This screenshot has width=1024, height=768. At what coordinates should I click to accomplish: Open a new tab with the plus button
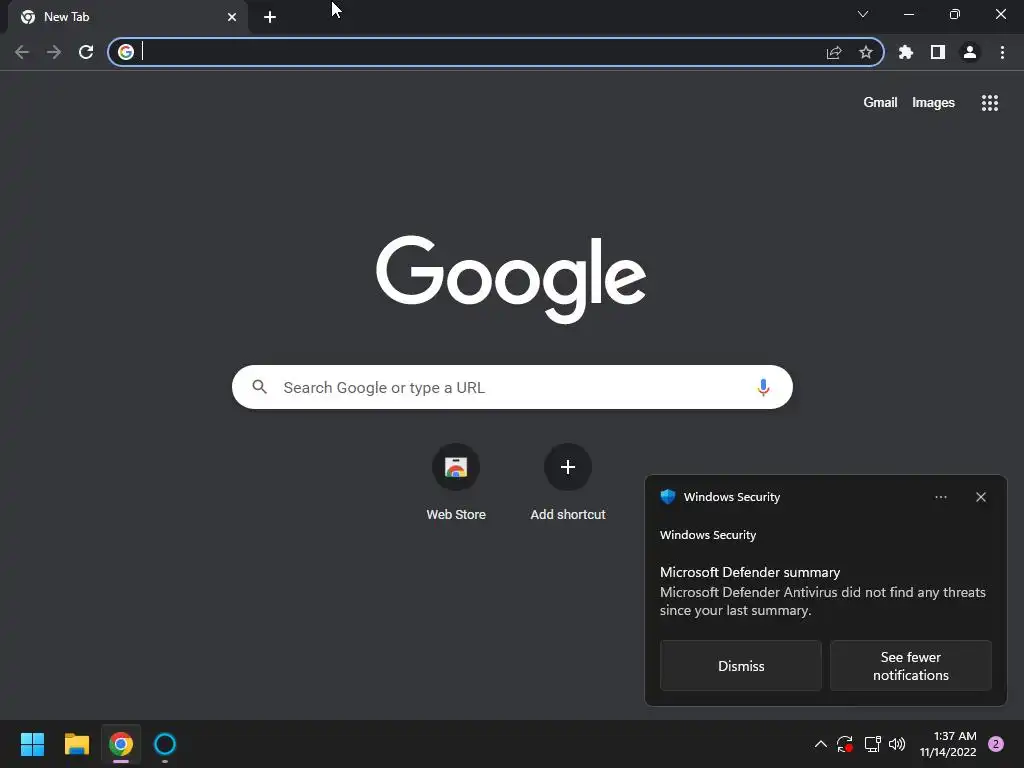(x=270, y=17)
